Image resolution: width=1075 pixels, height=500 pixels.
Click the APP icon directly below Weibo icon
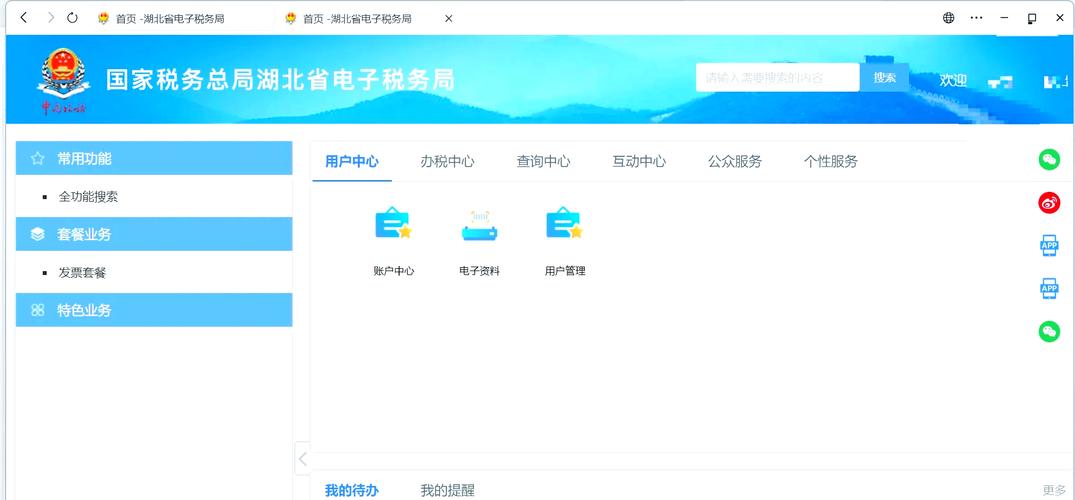[x=1049, y=246]
